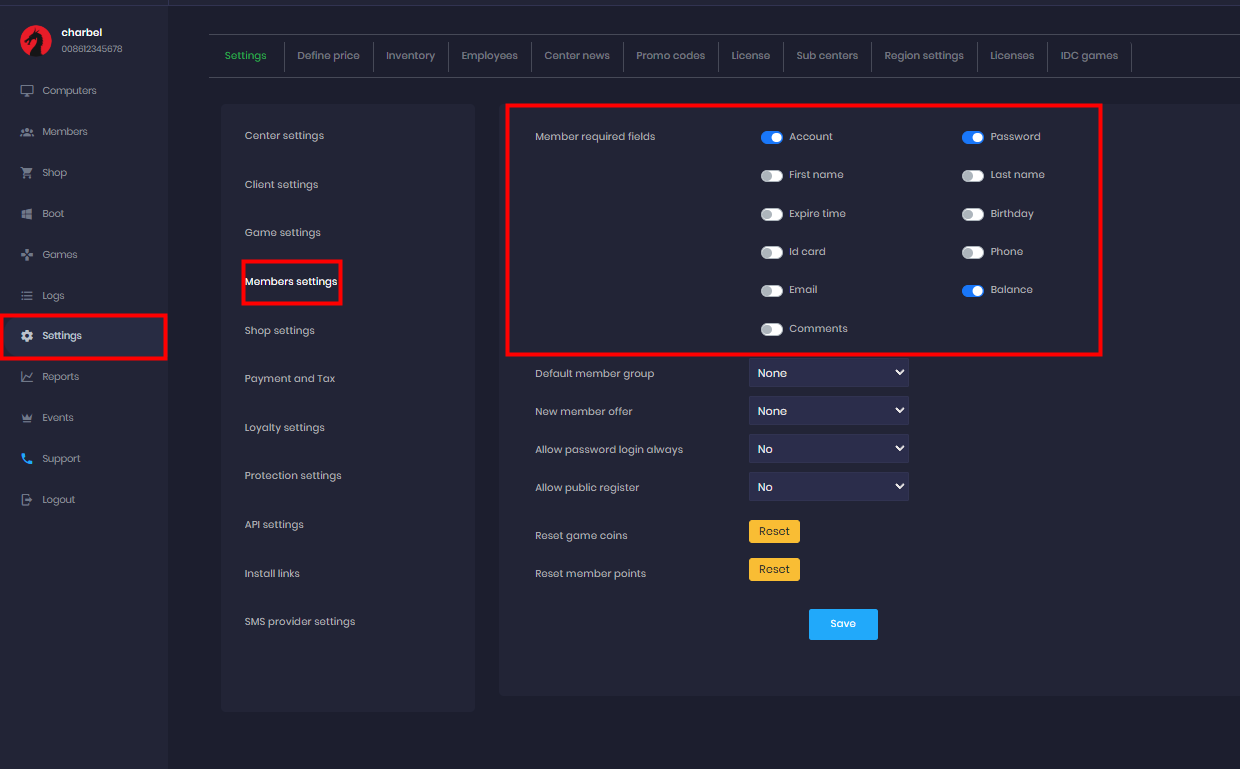Click the blue Save button
The width and height of the screenshot is (1240, 769).
coord(843,624)
